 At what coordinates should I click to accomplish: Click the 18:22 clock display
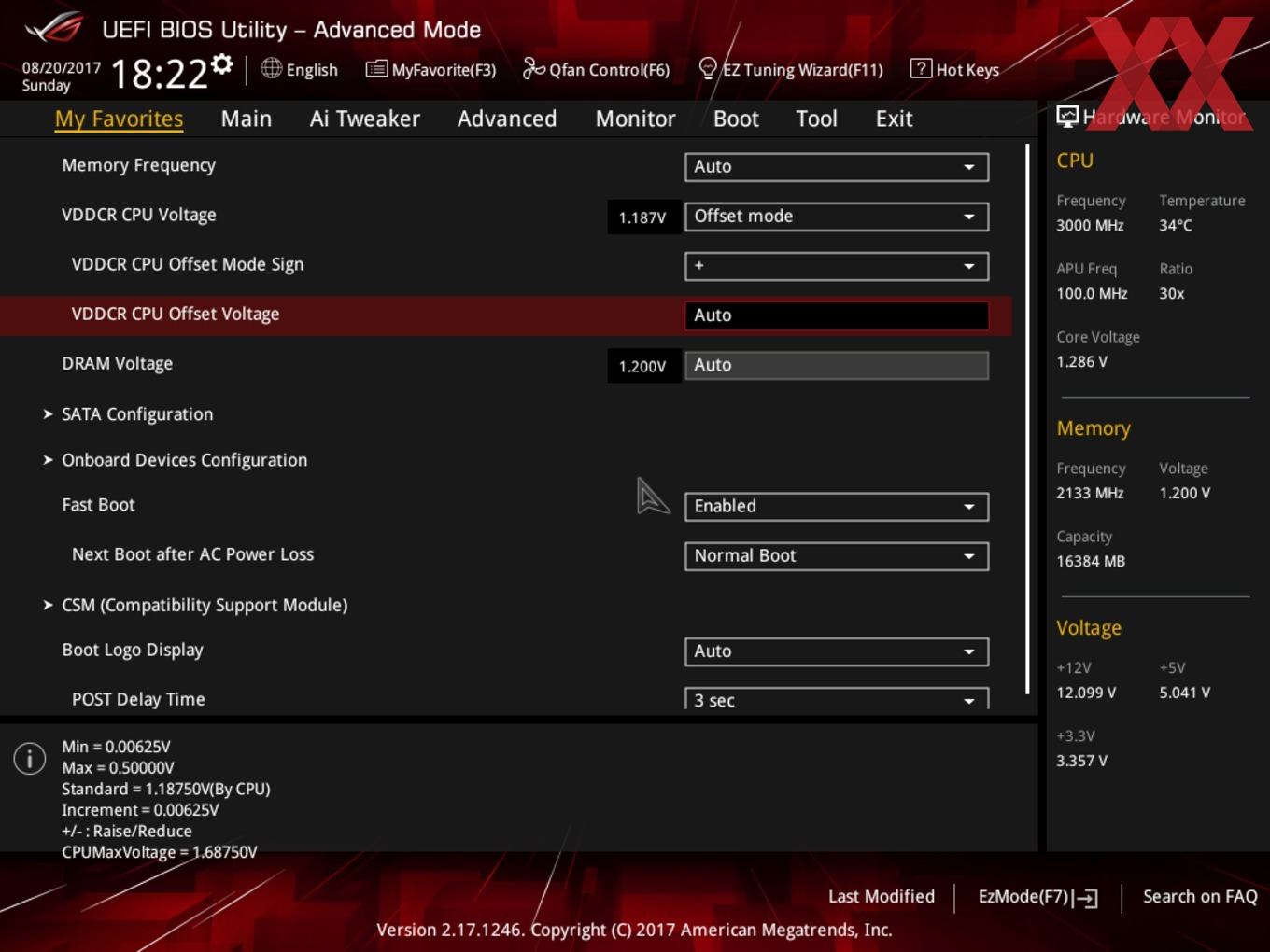coord(159,74)
